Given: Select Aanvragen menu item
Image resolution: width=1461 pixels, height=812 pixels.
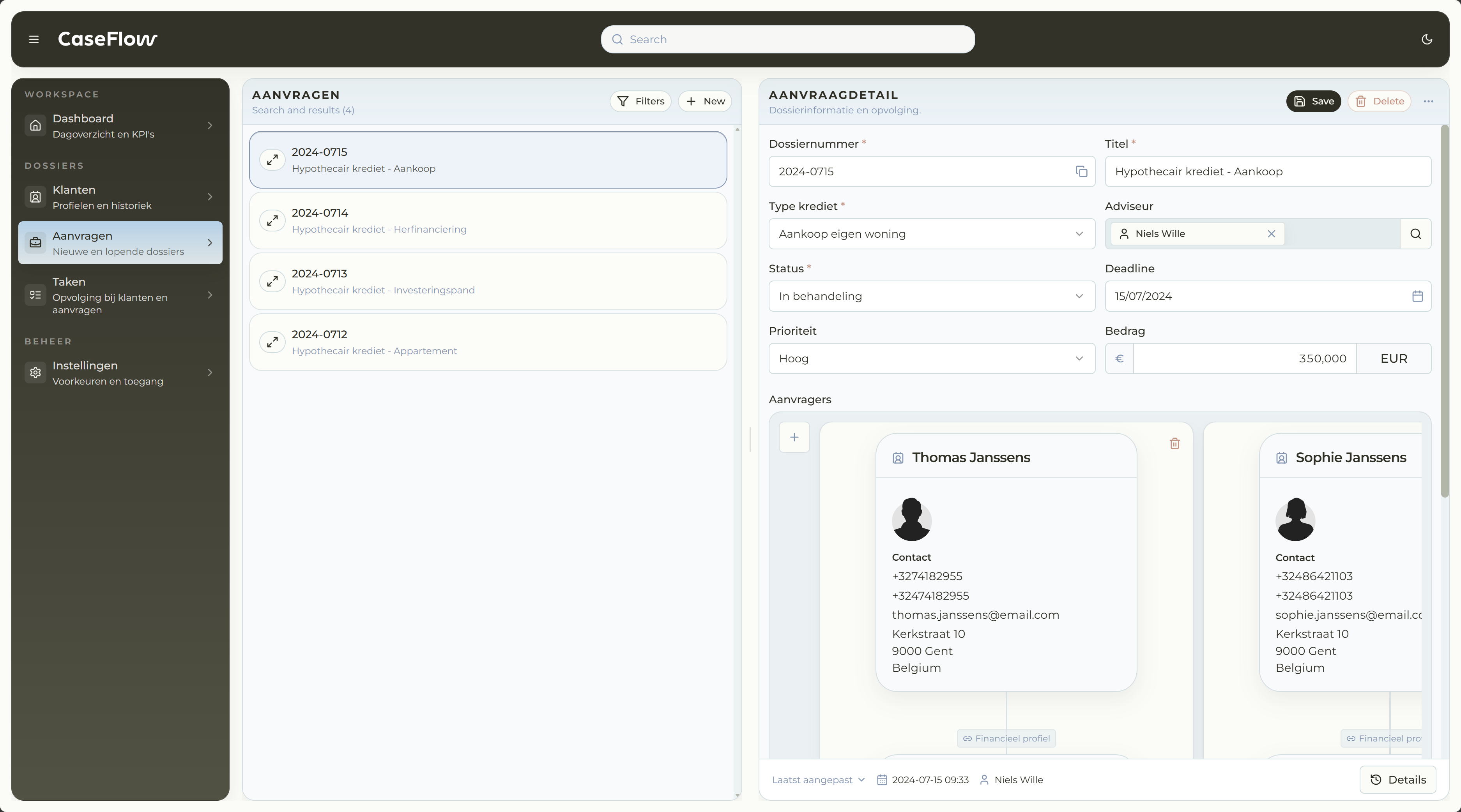Looking at the screenshot, I should pos(120,243).
